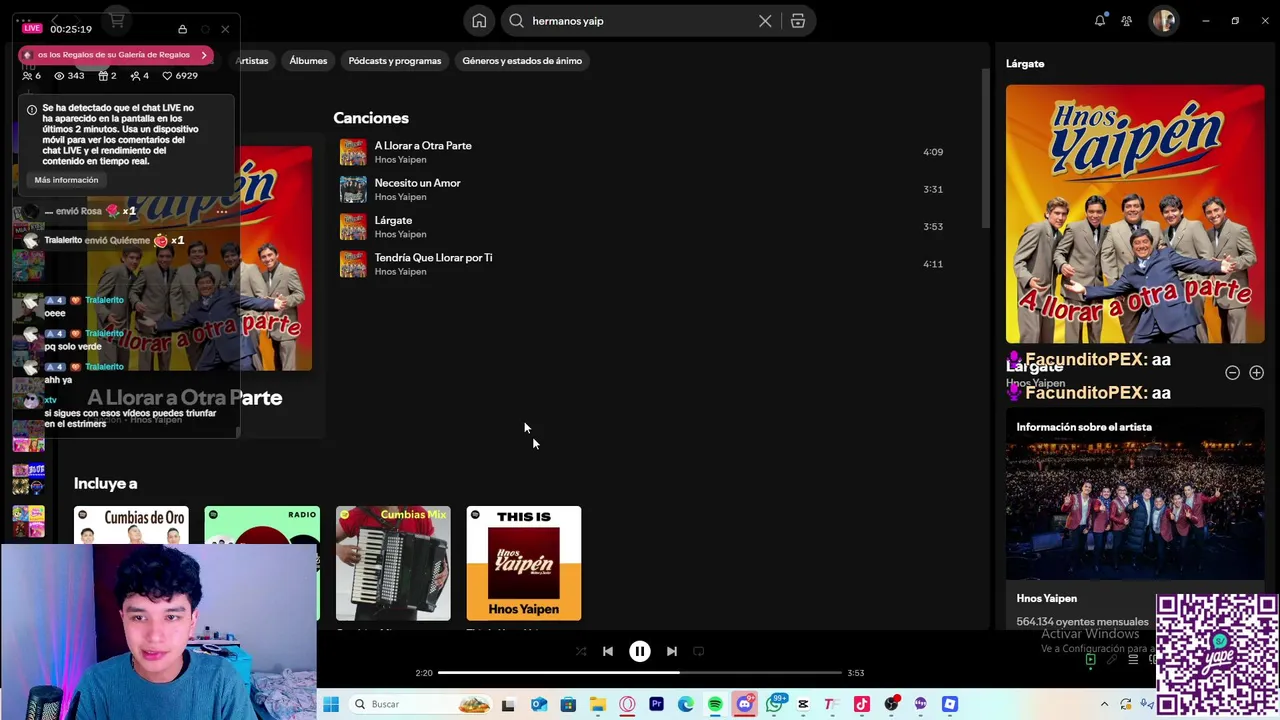Image resolution: width=1280 pixels, height=720 pixels.
Task: Click Tendría Que Llorar por Ti thumbnail
Action: click(x=353, y=264)
